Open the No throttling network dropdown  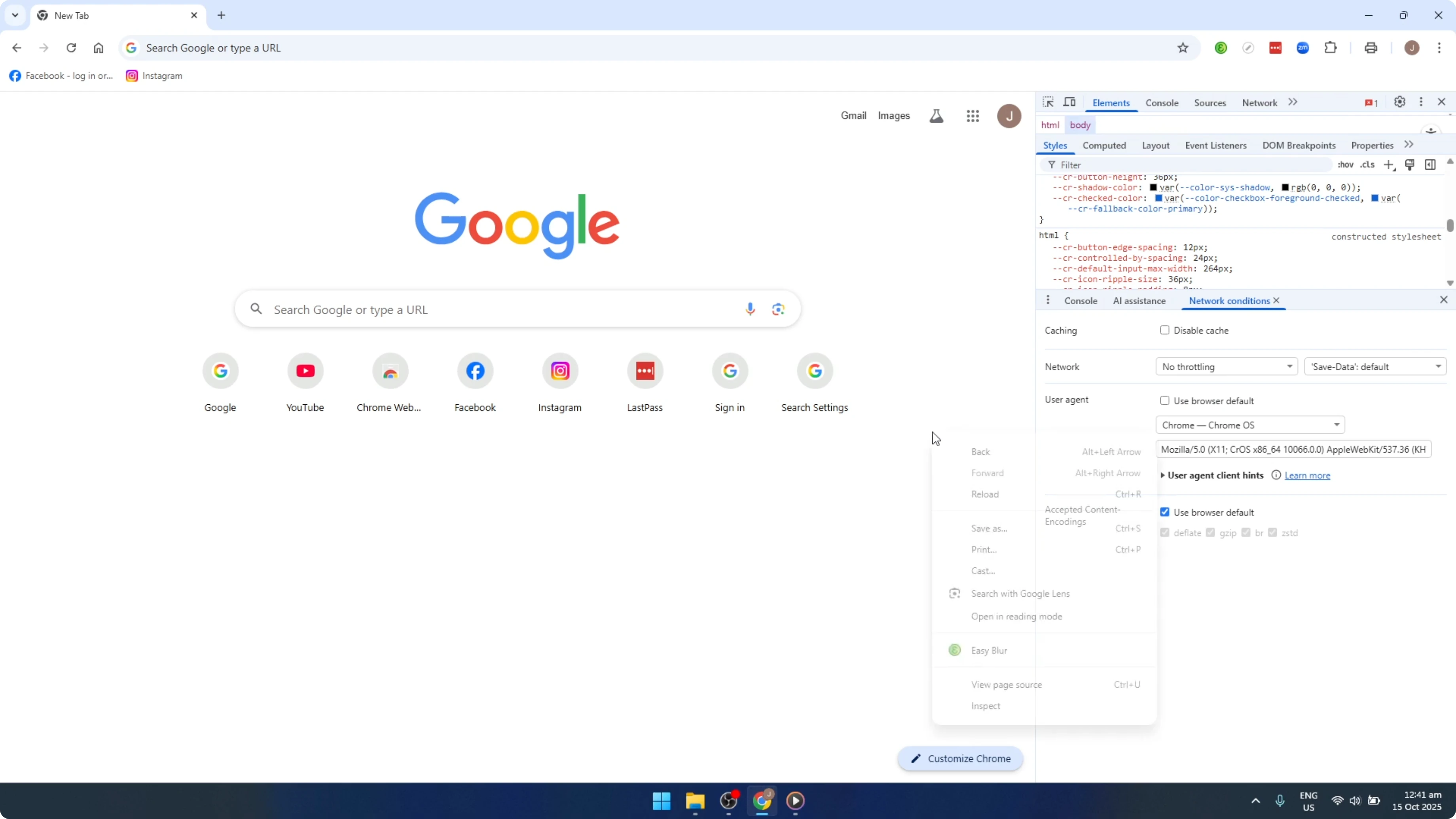pos(1226,366)
